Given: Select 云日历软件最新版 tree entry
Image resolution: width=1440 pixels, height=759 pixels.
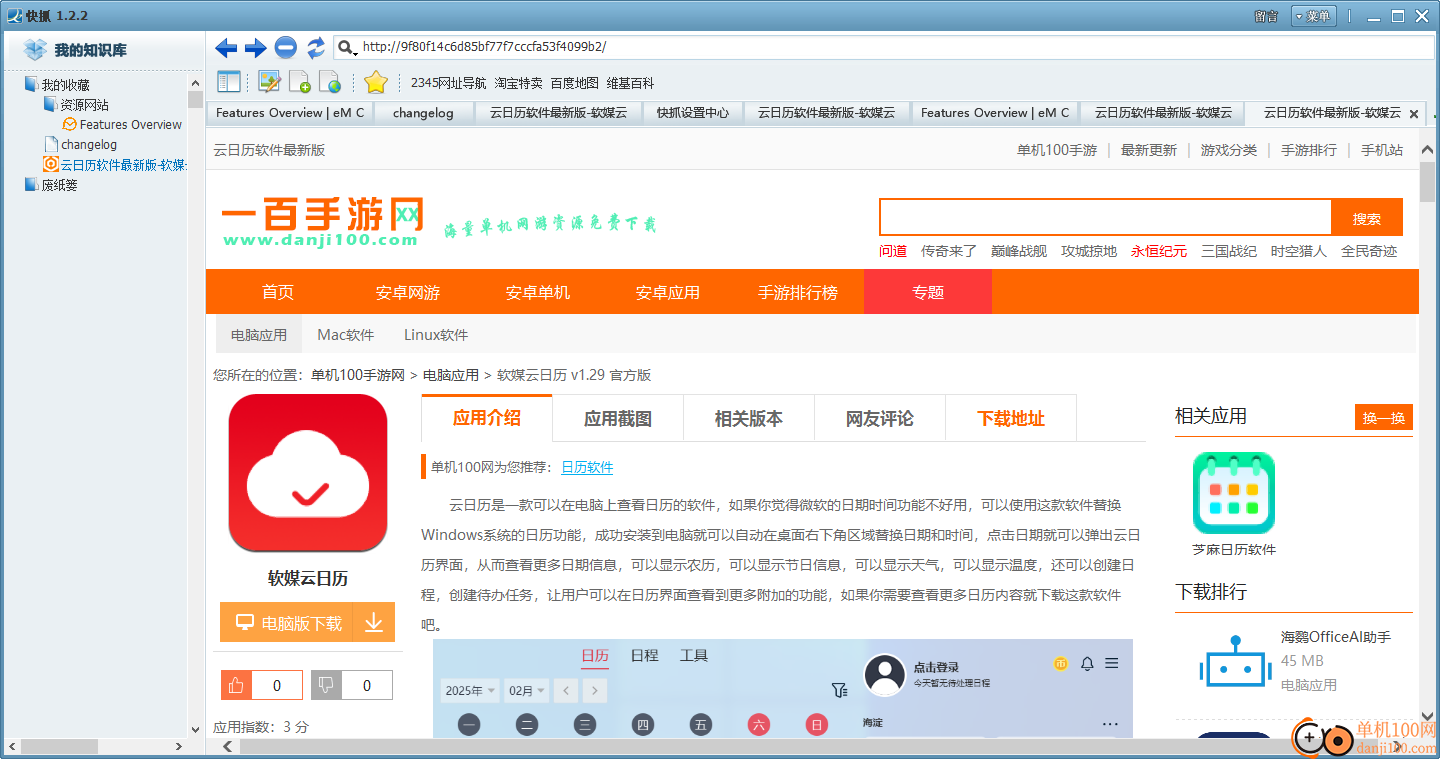Looking at the screenshot, I should [x=124, y=165].
